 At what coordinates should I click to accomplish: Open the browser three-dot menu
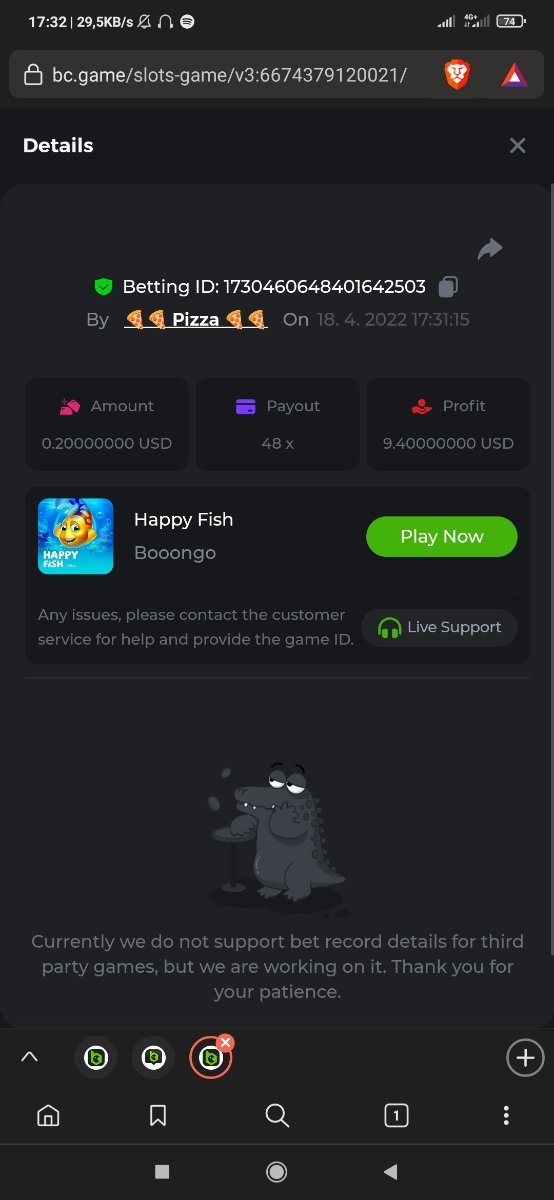point(506,1116)
